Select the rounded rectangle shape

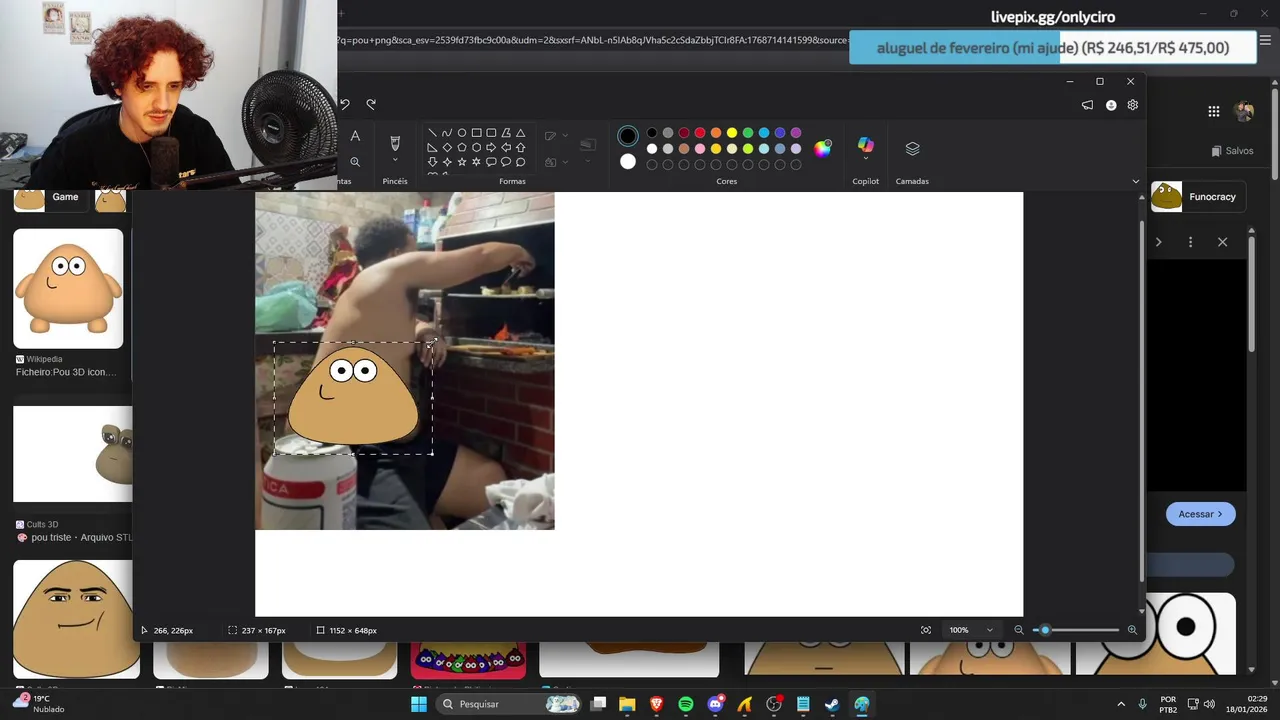point(491,133)
